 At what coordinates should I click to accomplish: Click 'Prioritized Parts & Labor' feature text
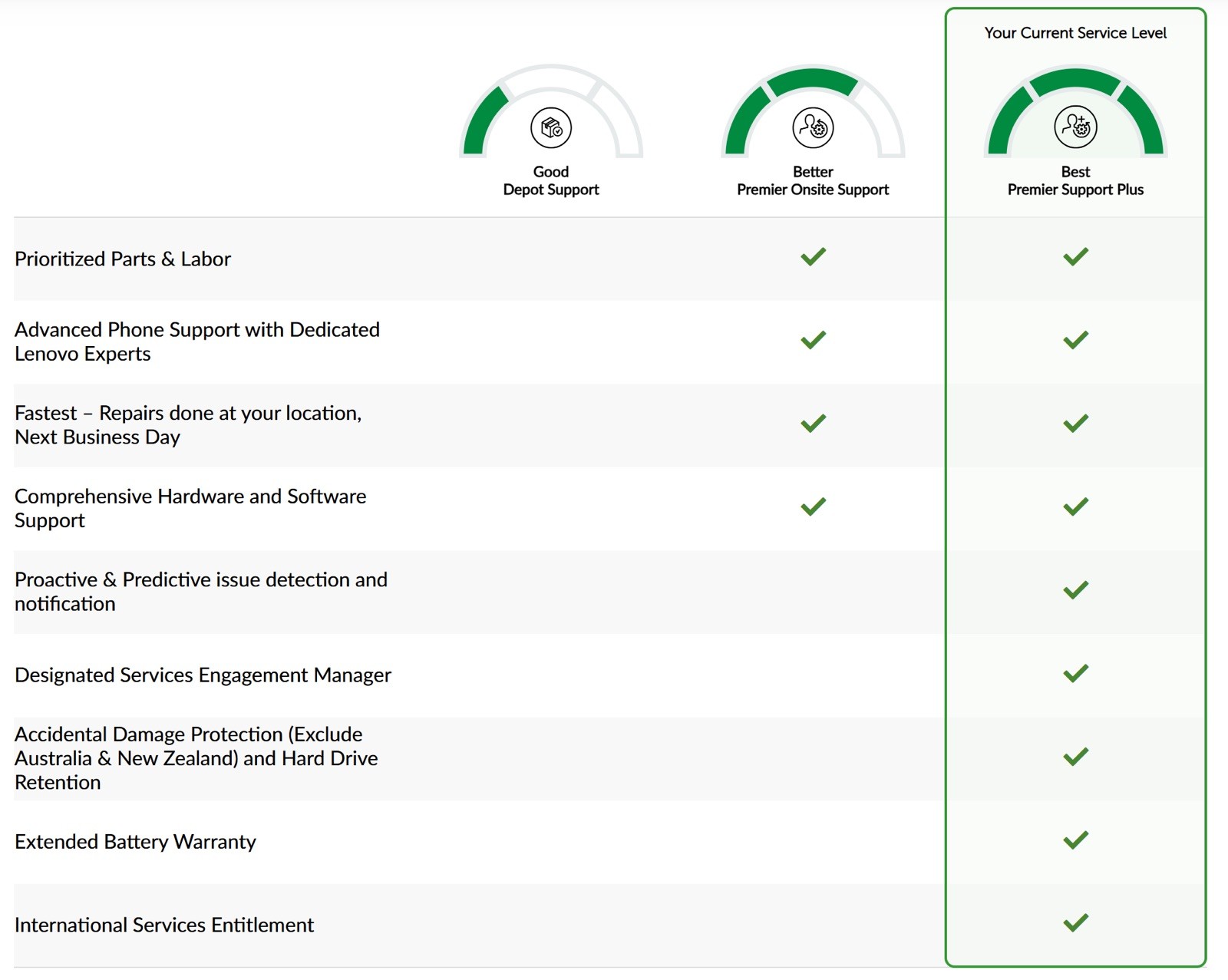[123, 259]
